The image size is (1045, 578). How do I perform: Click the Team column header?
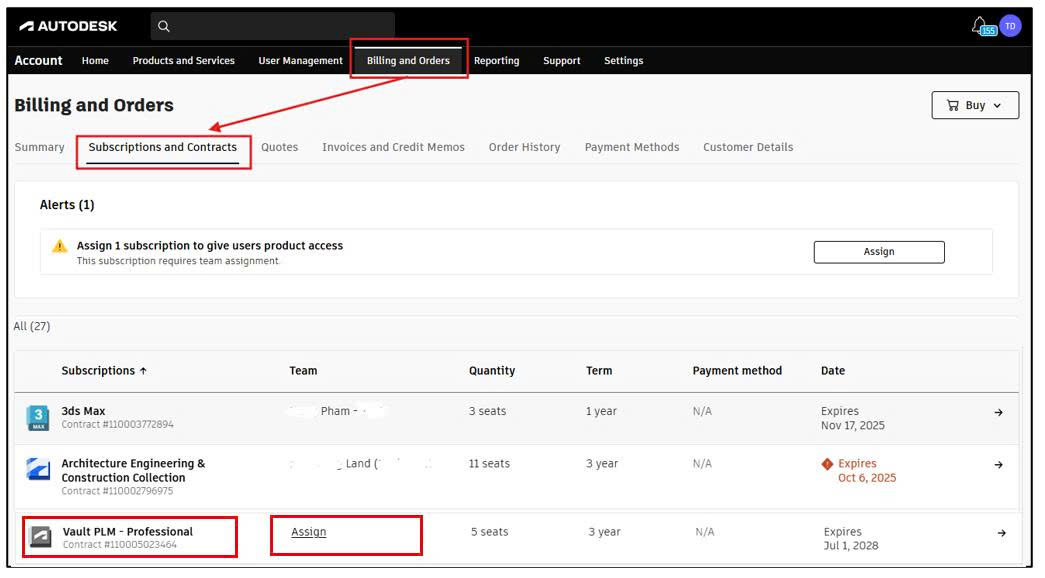tap(303, 371)
